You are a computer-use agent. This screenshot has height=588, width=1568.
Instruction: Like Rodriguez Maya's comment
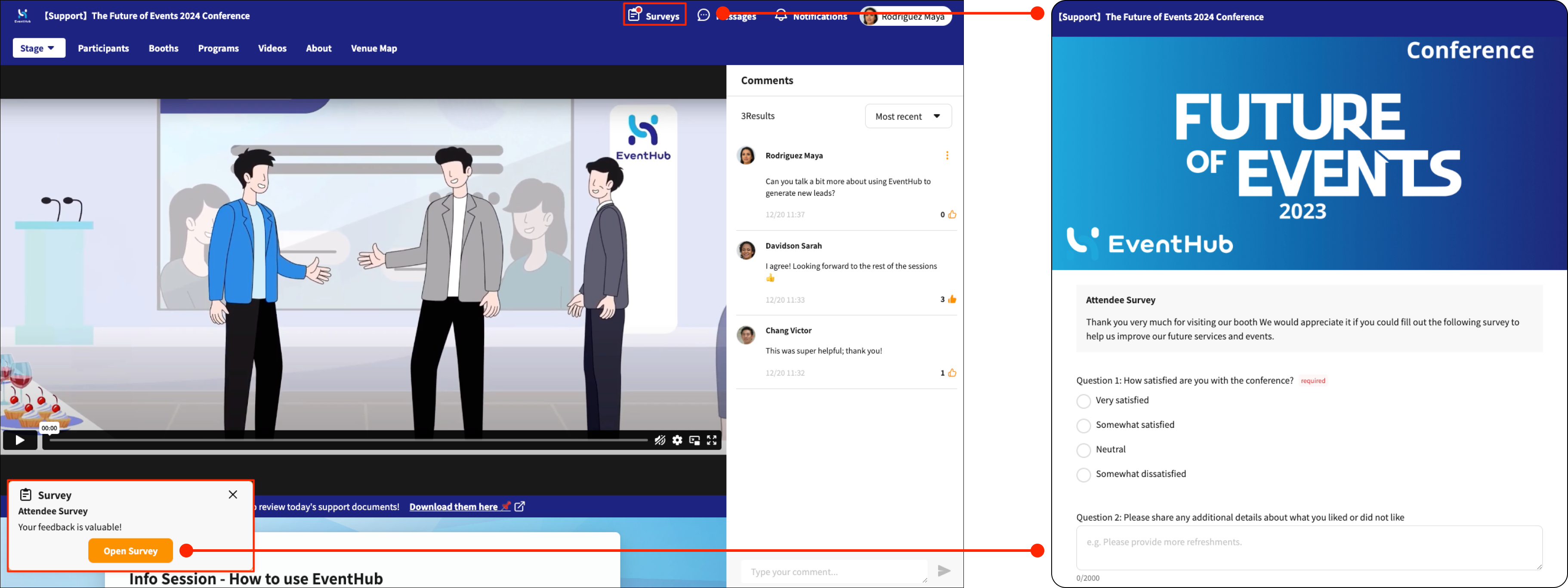(x=952, y=214)
